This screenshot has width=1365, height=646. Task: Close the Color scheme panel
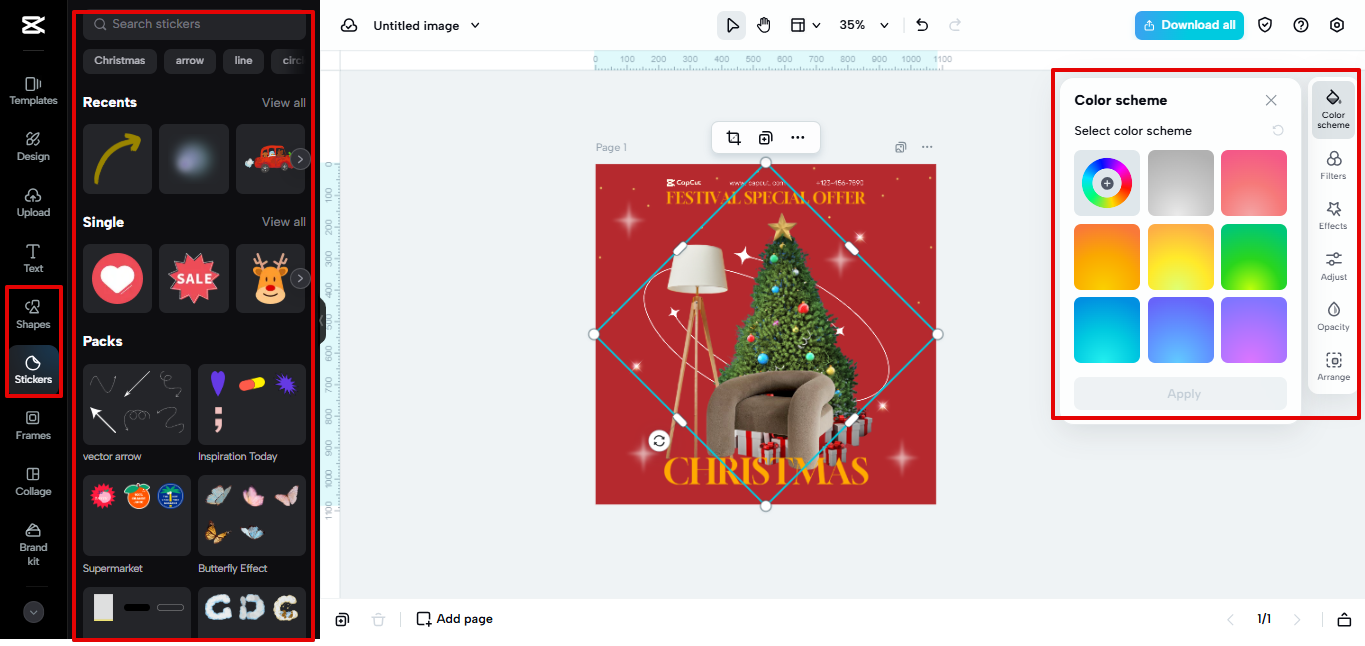[1271, 100]
